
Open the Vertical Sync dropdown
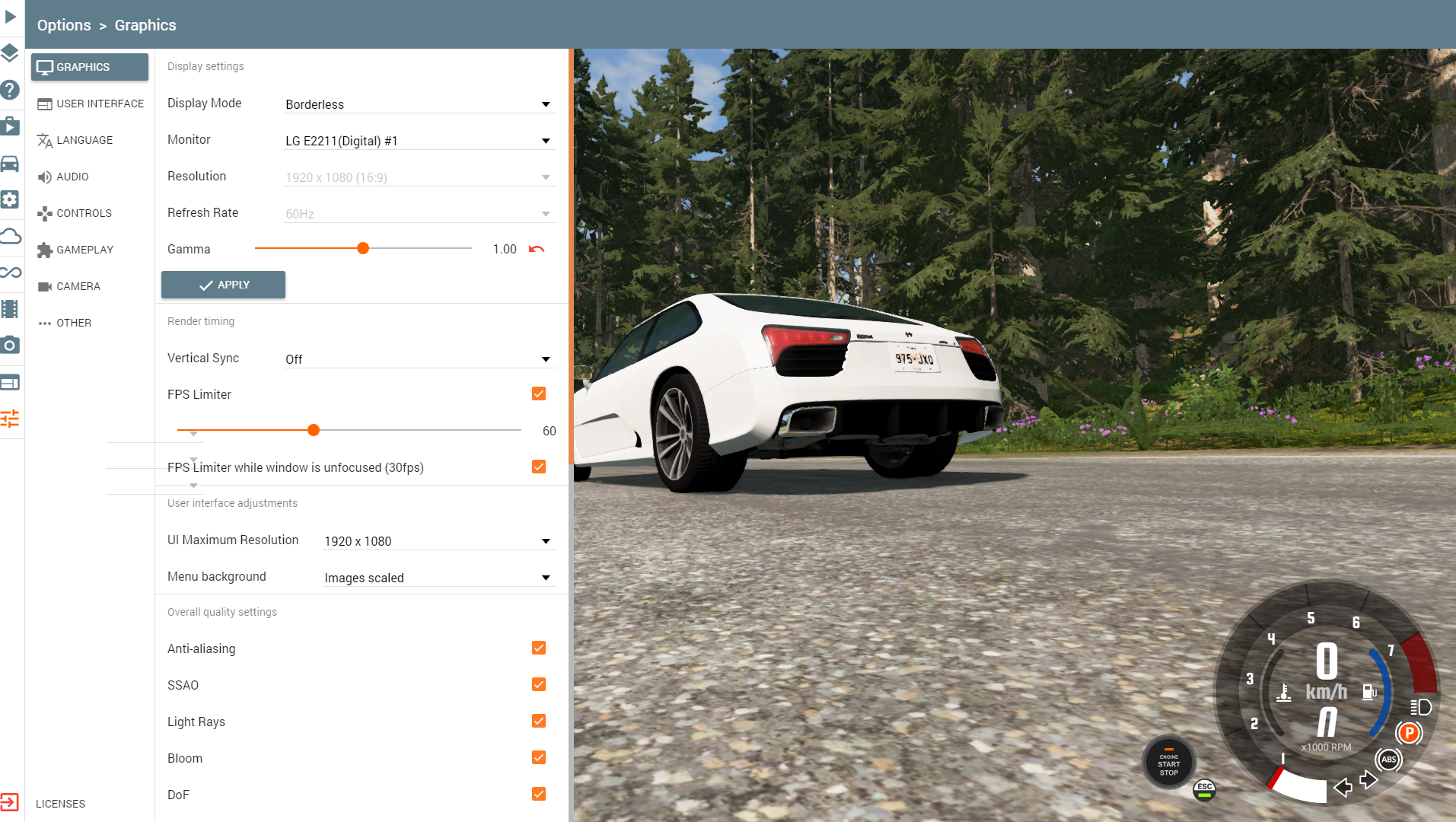coord(419,359)
